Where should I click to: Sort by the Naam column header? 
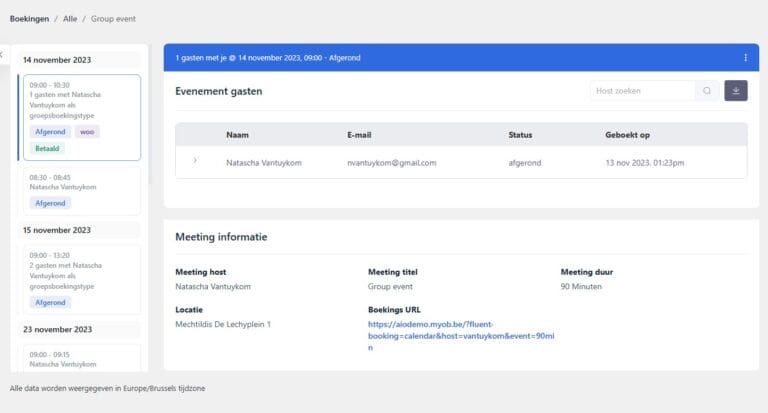point(237,135)
